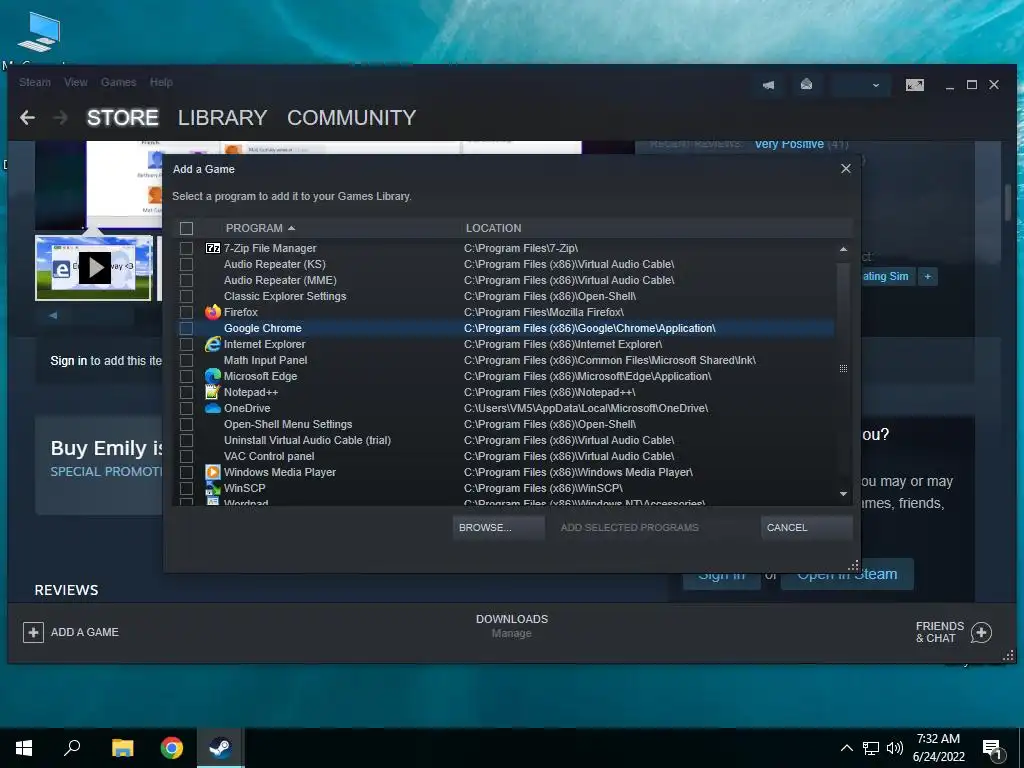The height and width of the screenshot is (768, 1024).
Task: Click the plus button beside the Sim tag
Action: click(927, 276)
